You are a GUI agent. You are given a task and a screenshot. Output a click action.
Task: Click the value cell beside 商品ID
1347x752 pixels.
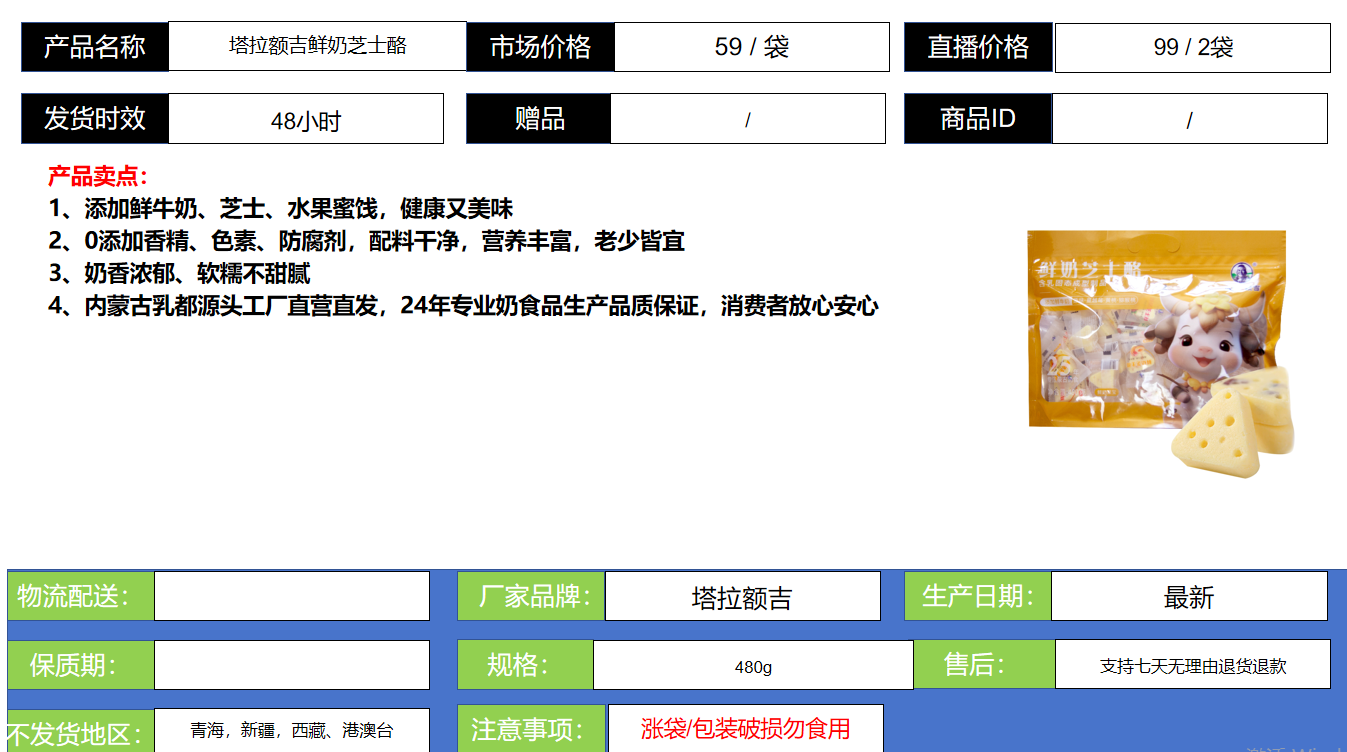tap(1189, 120)
